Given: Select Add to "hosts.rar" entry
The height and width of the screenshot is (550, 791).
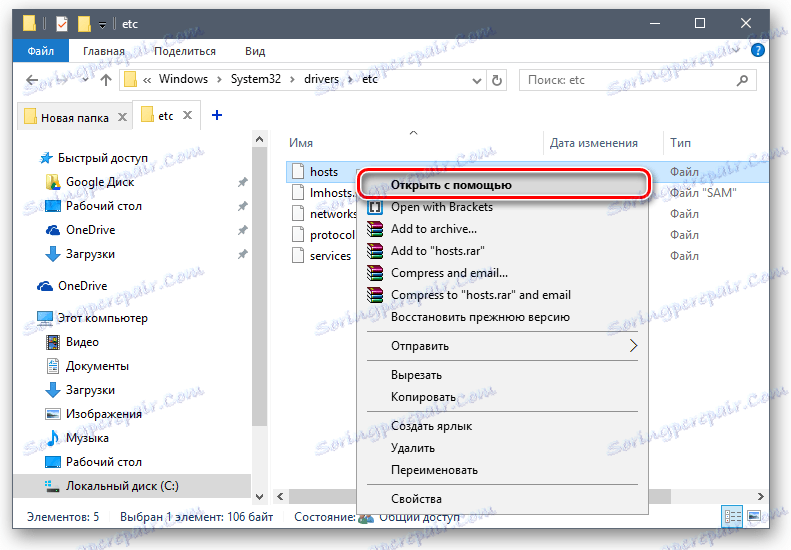Looking at the screenshot, I should click(502, 251).
